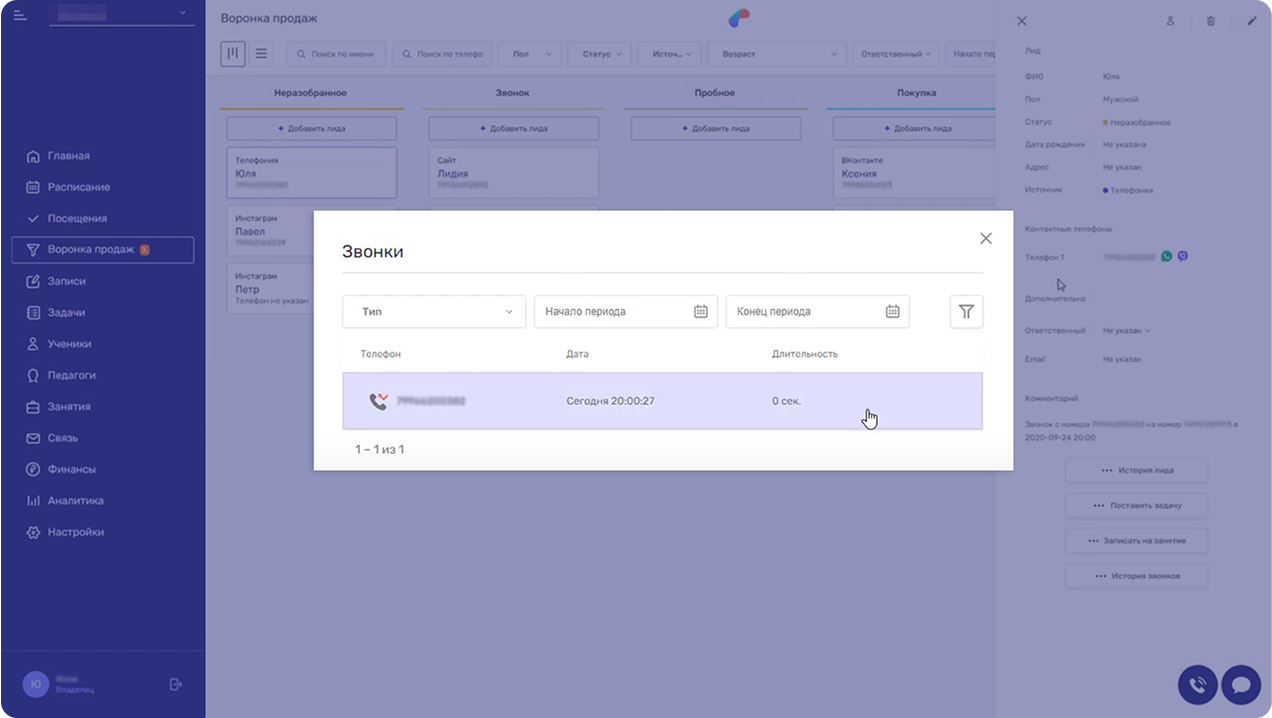
Task: Open the chat bubble floating button
Action: tap(1241, 685)
